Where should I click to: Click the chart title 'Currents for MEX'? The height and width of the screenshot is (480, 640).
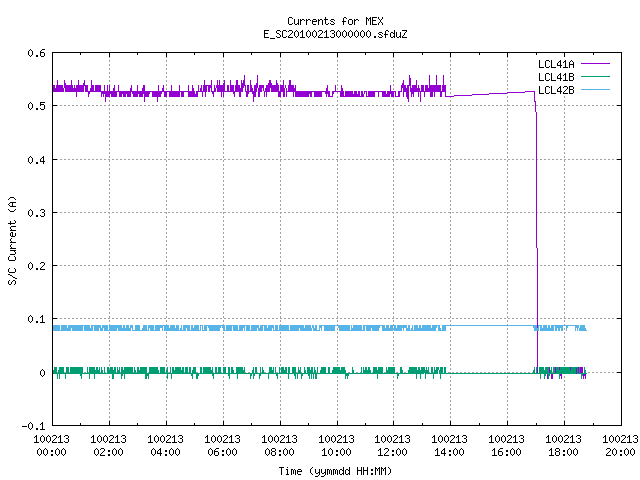[335, 21]
